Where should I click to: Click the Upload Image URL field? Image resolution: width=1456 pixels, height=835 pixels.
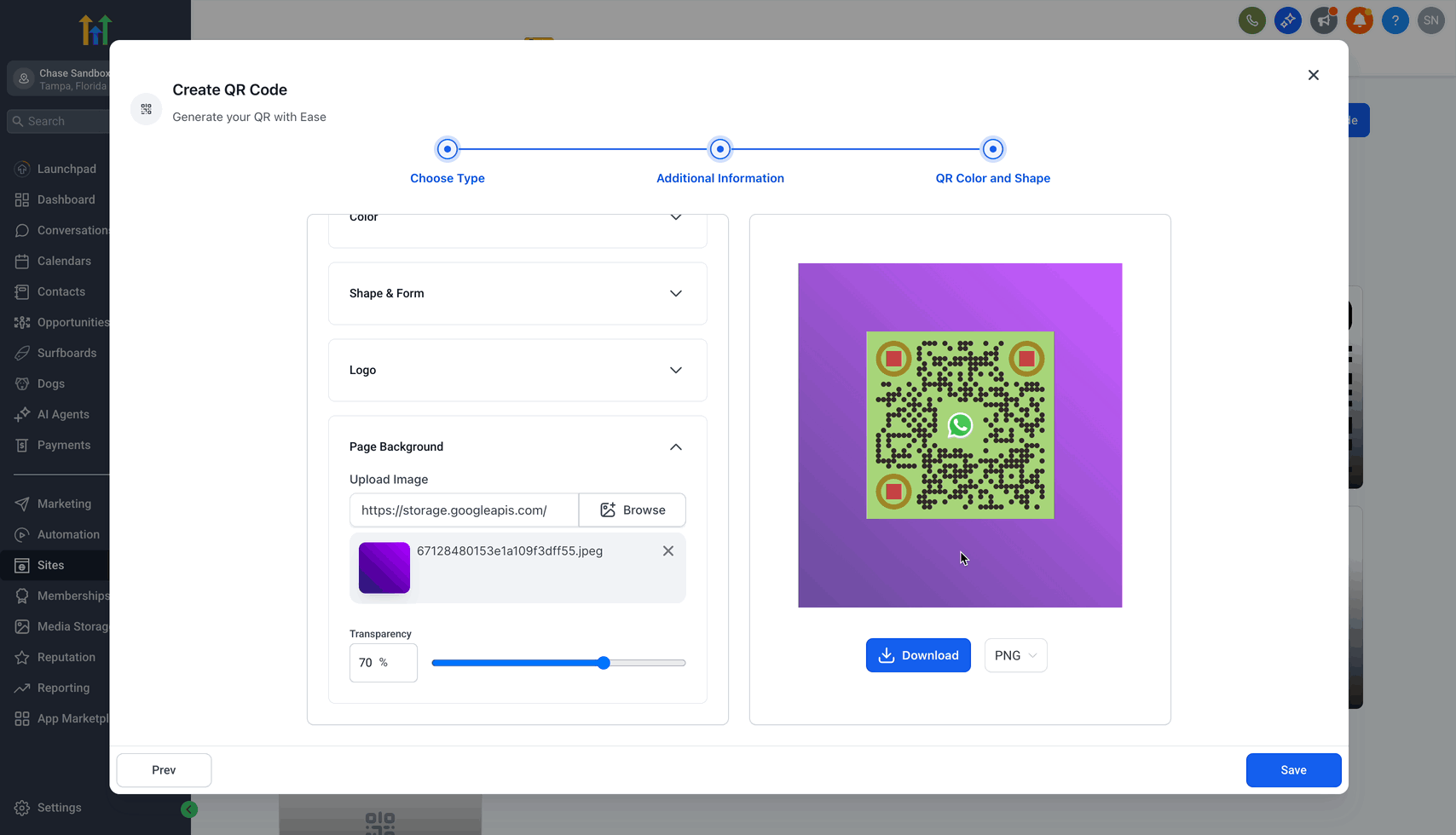pos(464,510)
